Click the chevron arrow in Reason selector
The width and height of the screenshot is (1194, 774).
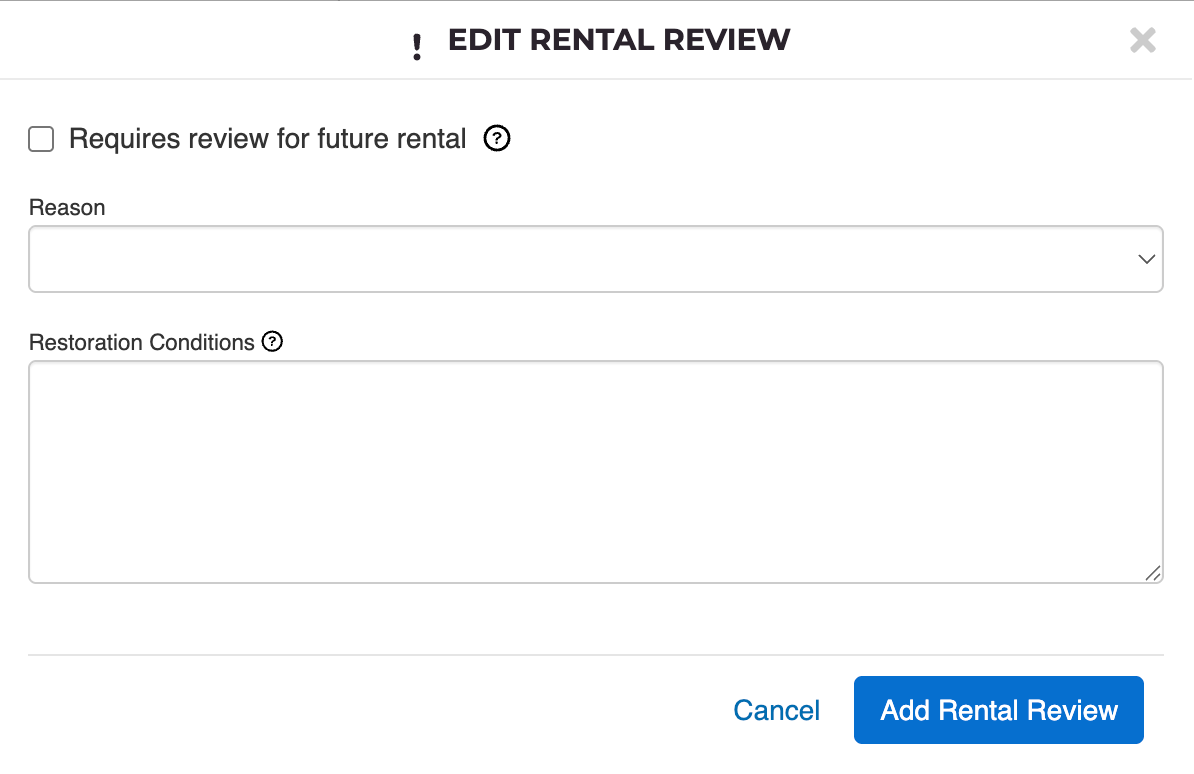pyautogui.click(x=1146, y=259)
